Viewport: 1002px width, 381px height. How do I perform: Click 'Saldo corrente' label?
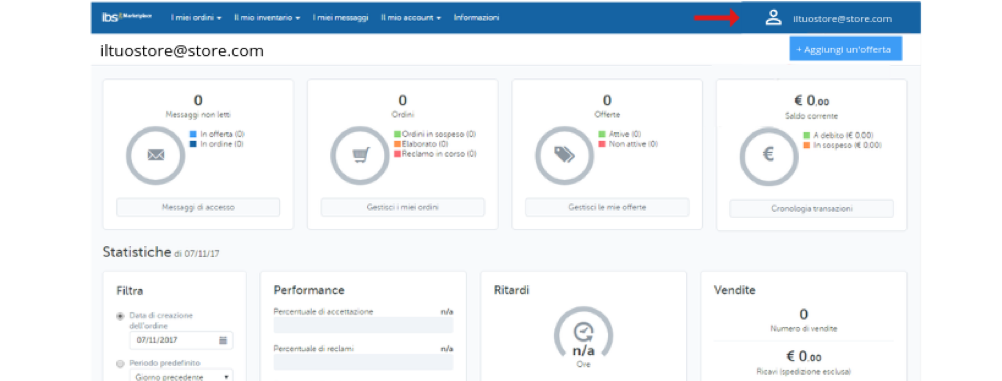[812, 116]
